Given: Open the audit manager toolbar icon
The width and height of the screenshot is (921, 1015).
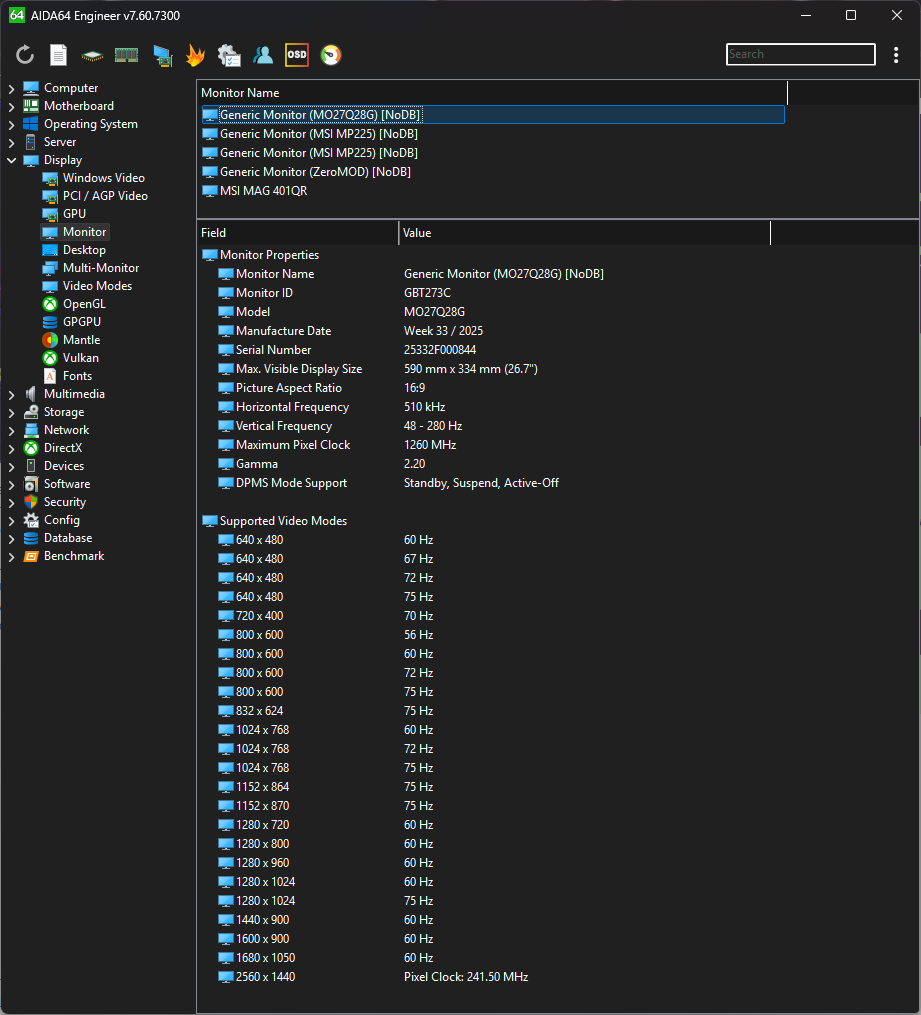Looking at the screenshot, I should point(229,56).
